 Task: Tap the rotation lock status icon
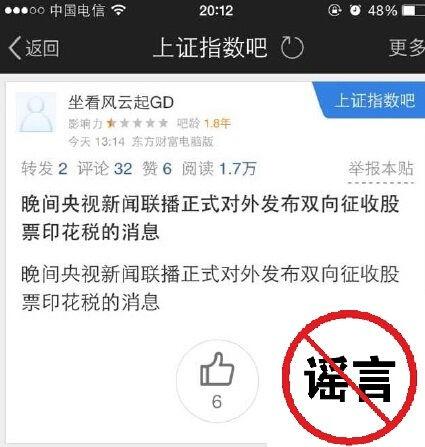coord(335,10)
